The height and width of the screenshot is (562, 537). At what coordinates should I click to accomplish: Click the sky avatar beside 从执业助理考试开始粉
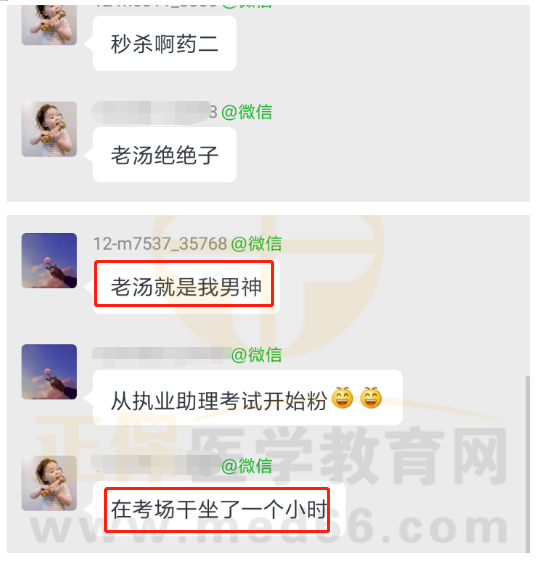pos(49,372)
